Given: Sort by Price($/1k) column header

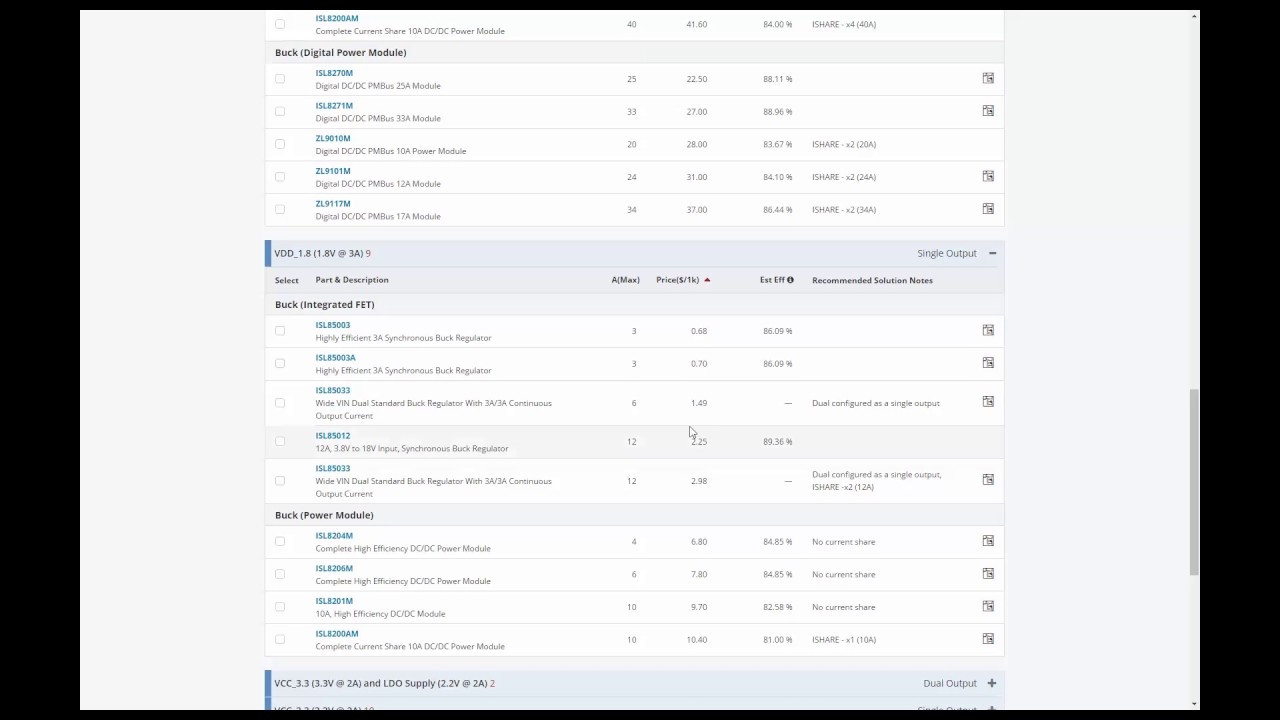Looking at the screenshot, I should 677,280.
